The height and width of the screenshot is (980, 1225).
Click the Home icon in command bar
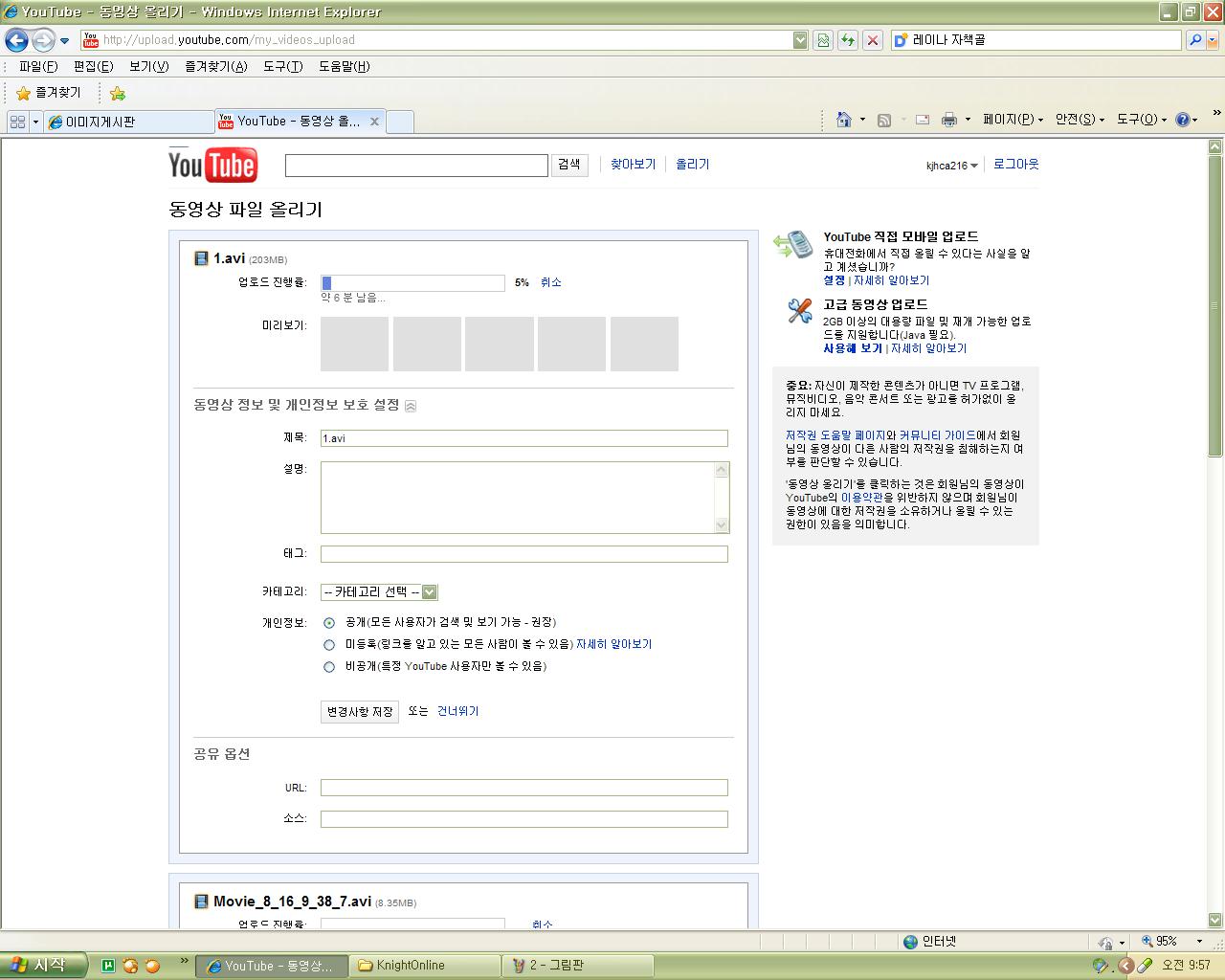[x=843, y=120]
